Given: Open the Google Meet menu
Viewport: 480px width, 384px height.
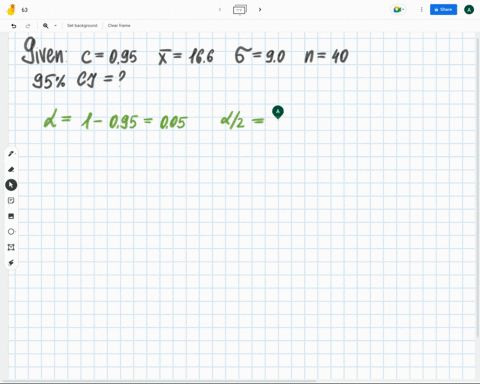Looking at the screenshot, I should coord(399,10).
